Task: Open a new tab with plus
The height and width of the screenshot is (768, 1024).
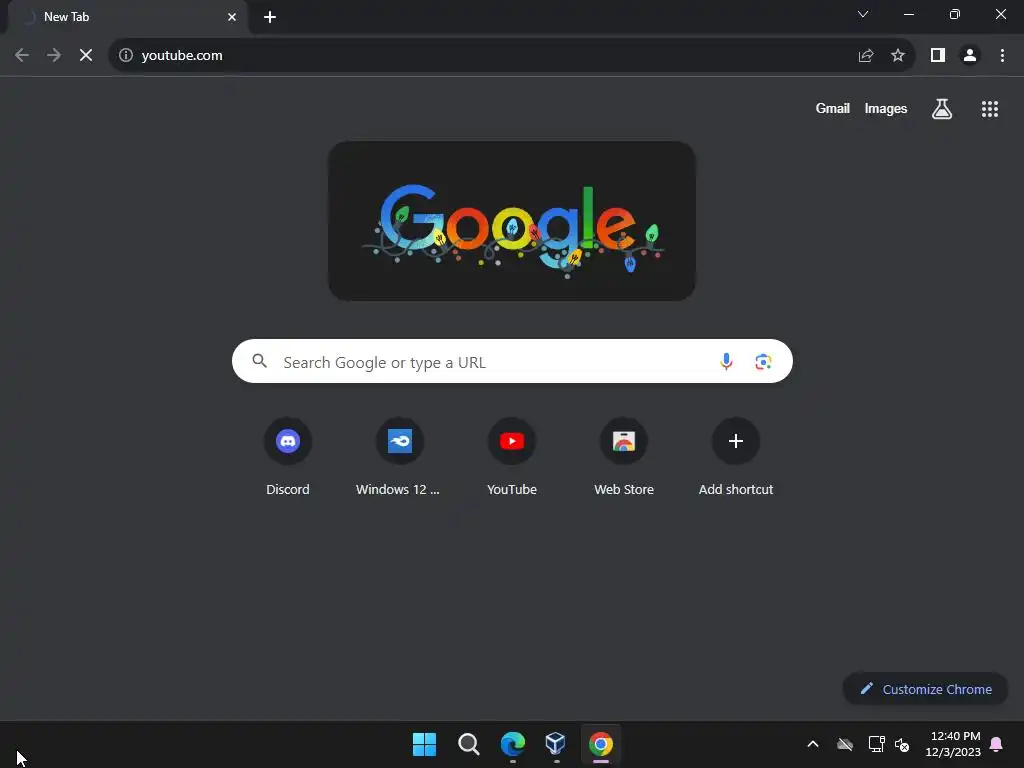Action: click(x=270, y=17)
